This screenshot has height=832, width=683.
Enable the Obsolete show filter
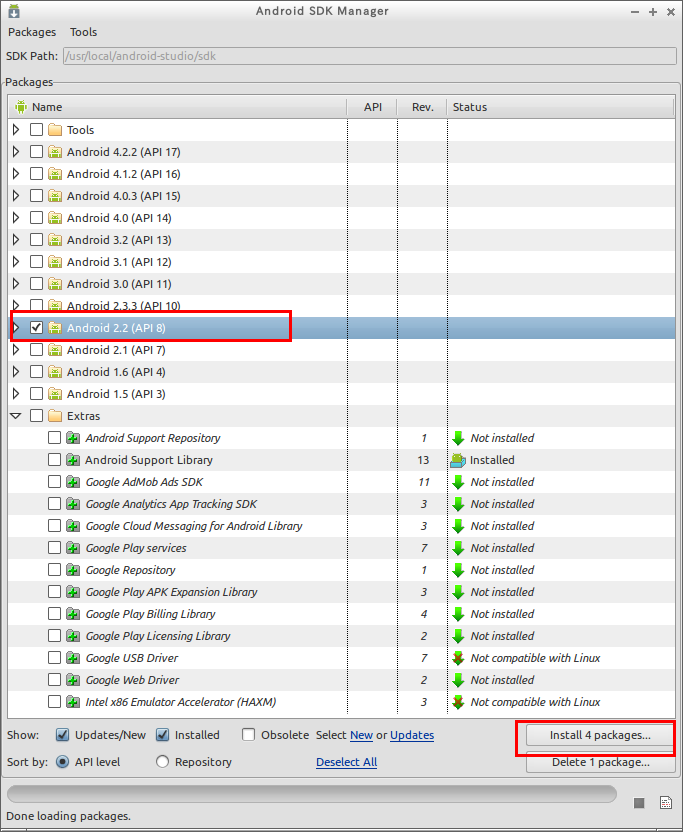click(x=248, y=735)
